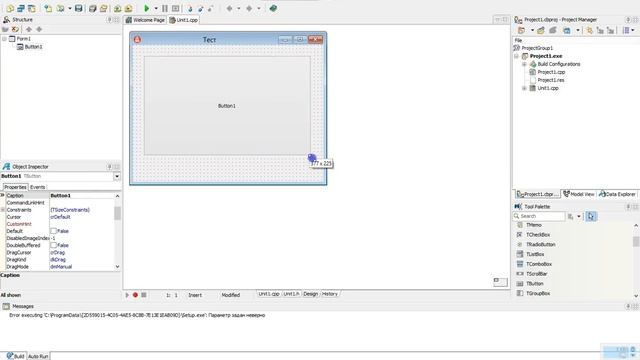Toggle the DoubleBuffered property checkbox

tap(53, 245)
